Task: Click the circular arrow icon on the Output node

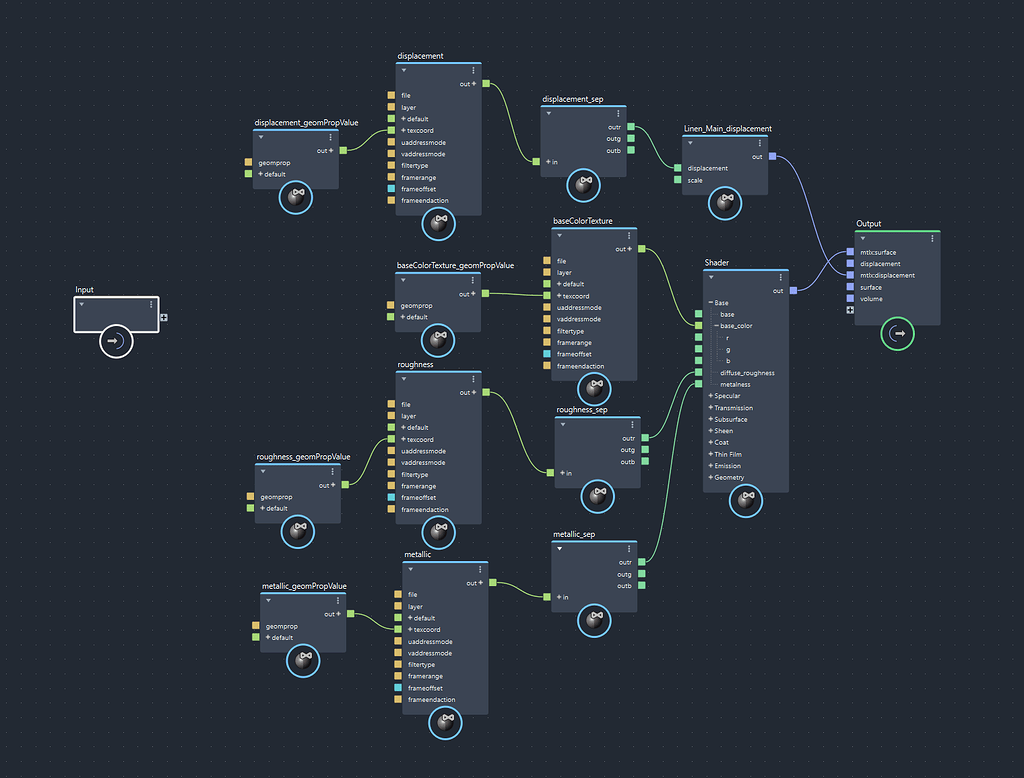Action: pos(898,335)
